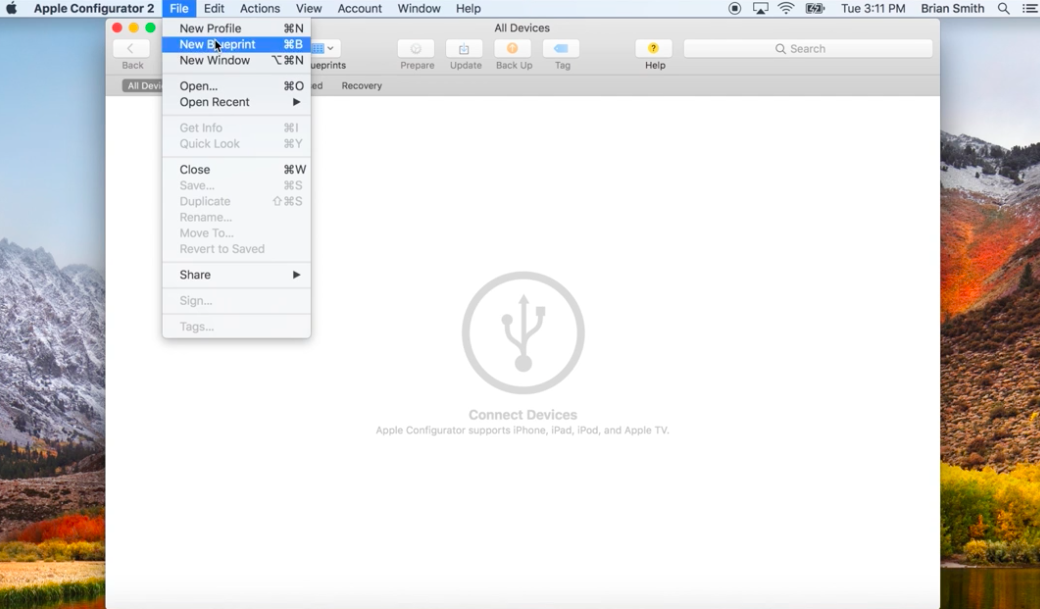Minimize the window with the yellow button
1040x609 pixels.
133,28
